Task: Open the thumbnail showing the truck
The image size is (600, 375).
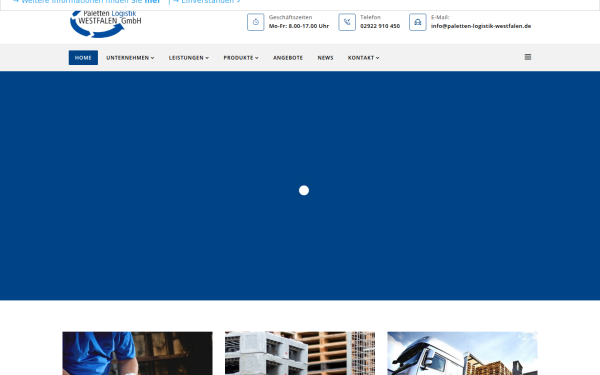Action: pos(462,353)
